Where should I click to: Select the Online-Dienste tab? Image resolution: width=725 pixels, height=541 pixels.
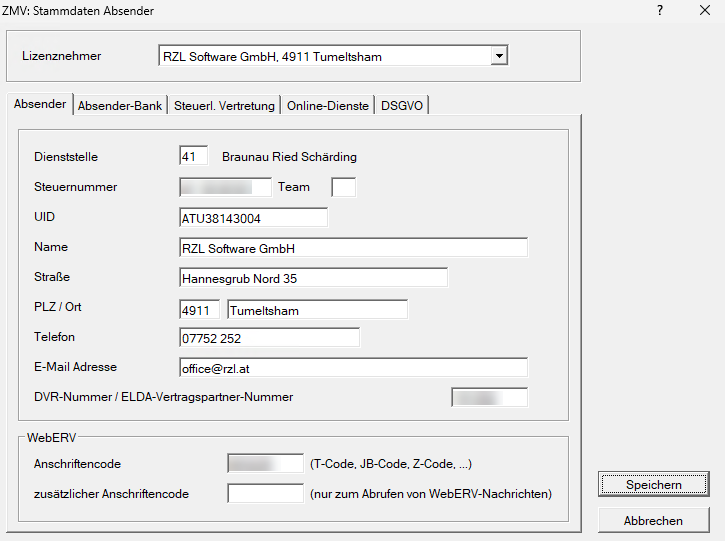coord(327,106)
